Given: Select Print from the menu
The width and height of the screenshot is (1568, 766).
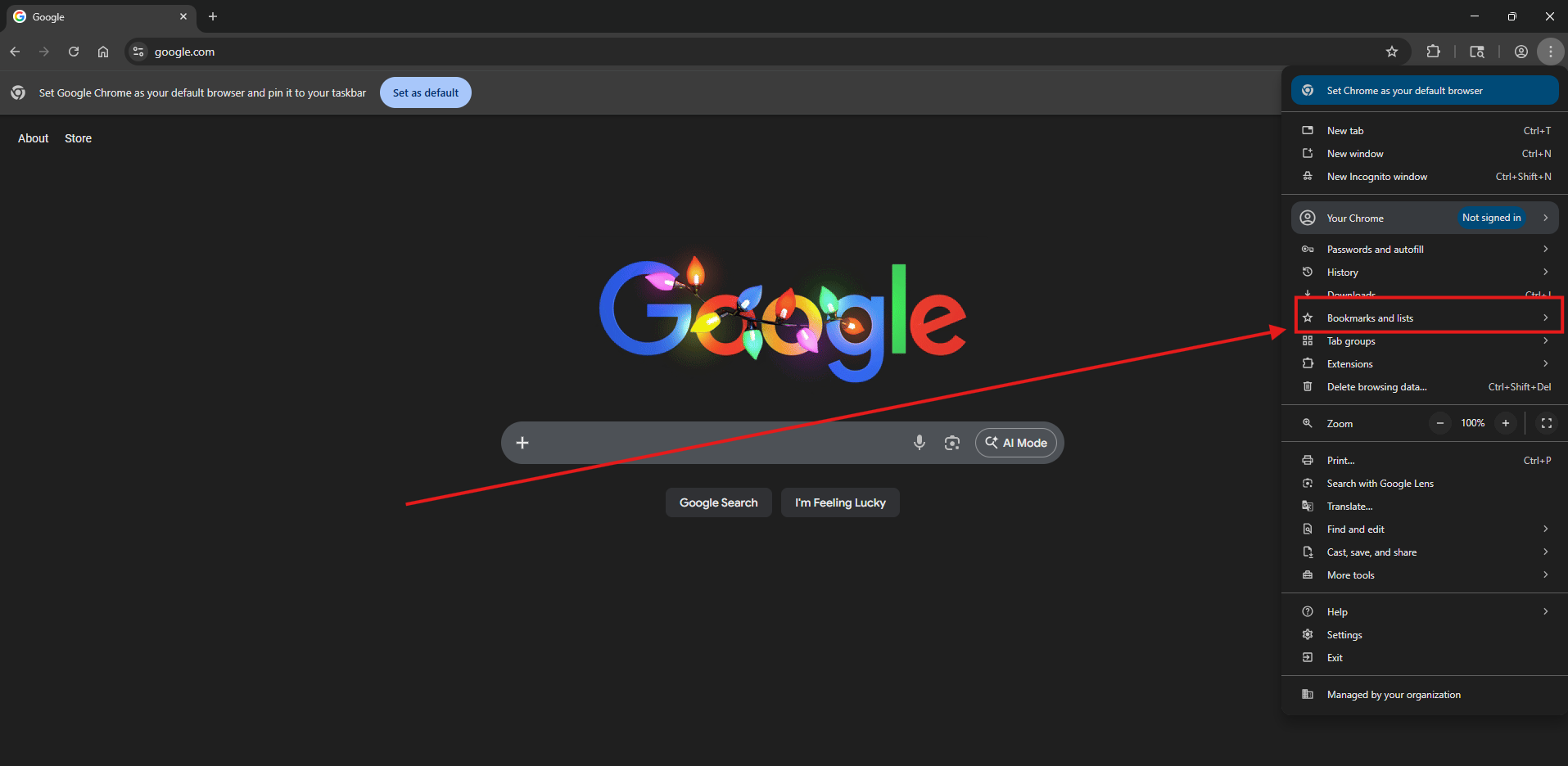Looking at the screenshot, I should [x=1425, y=461].
